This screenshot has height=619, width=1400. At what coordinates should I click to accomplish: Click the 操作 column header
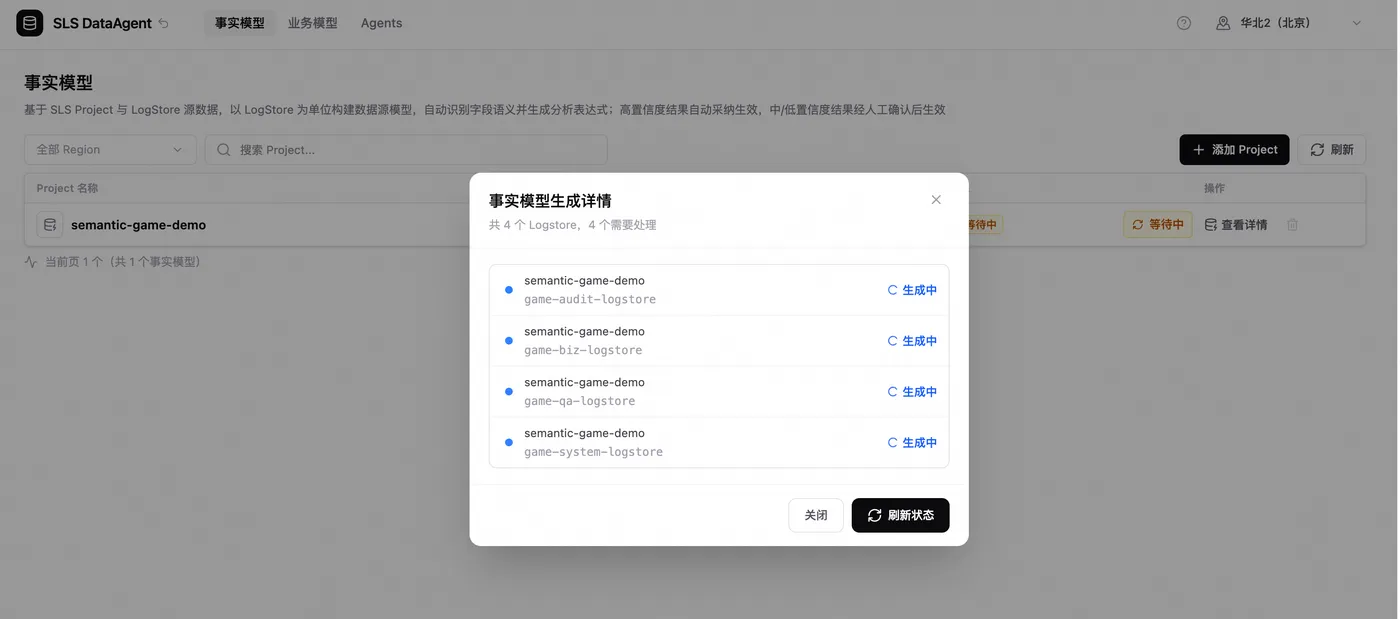coord(1214,188)
